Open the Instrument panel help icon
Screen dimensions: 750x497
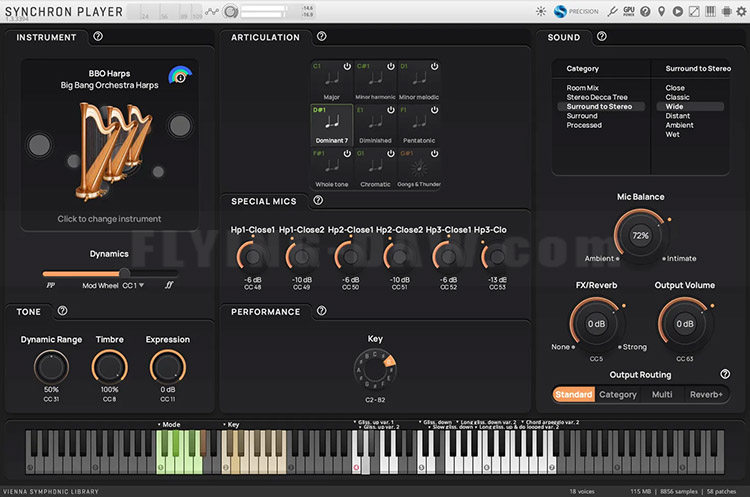point(98,36)
